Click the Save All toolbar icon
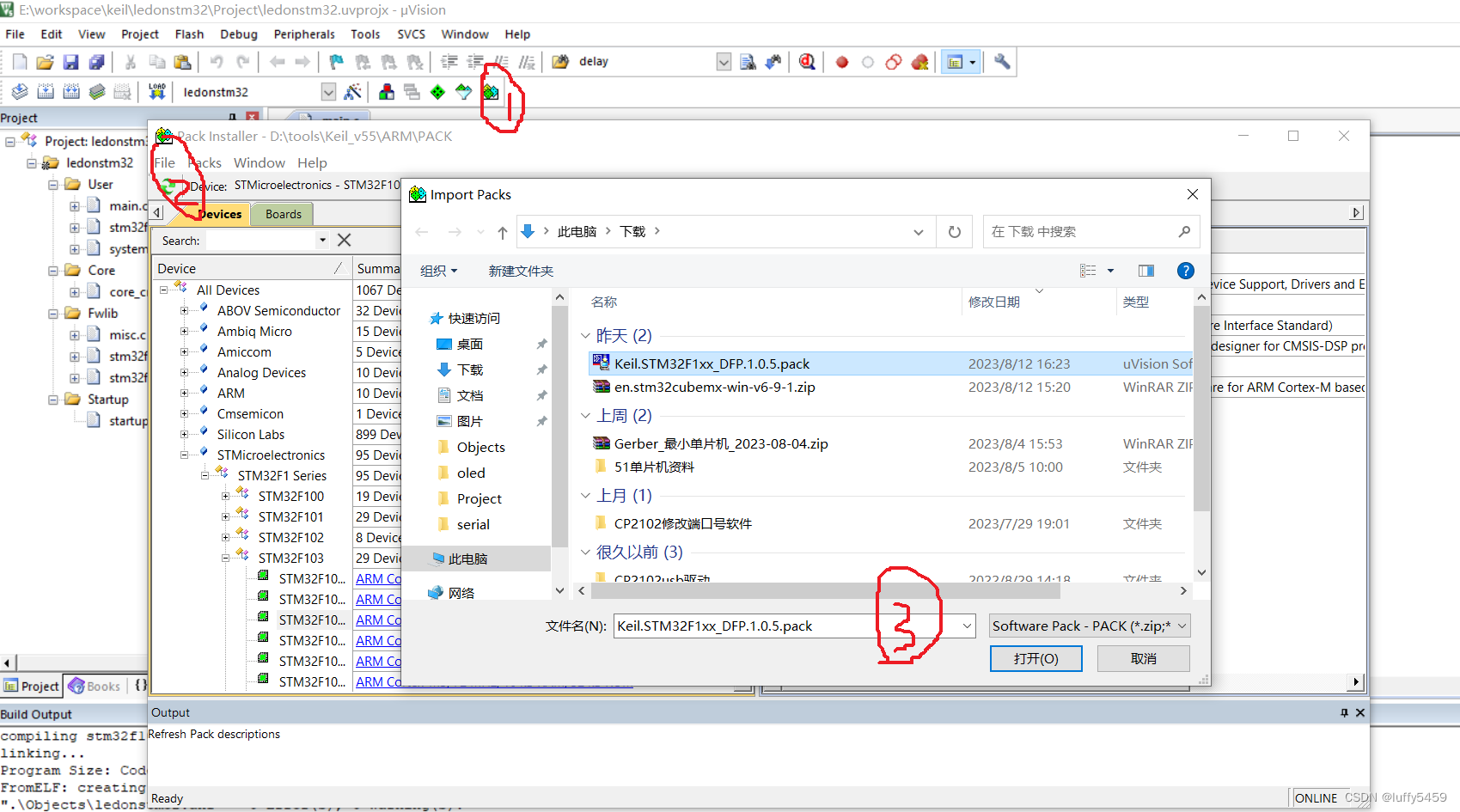 (x=97, y=62)
